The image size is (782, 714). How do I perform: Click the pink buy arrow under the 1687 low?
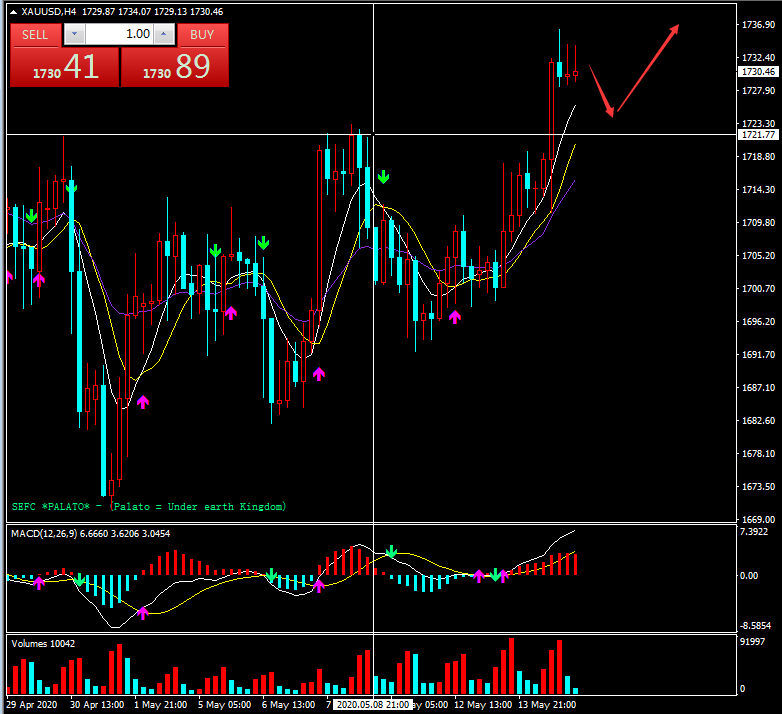(142, 401)
